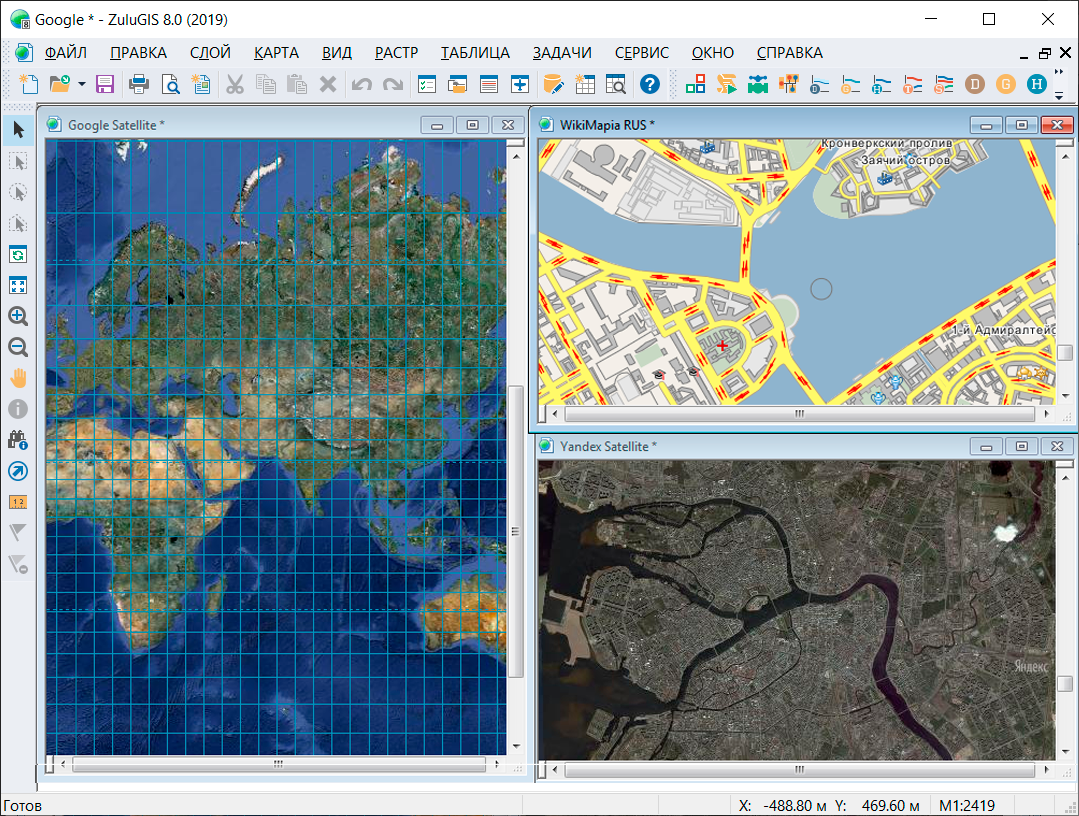Select the Zoom Out magnifier tool
The width and height of the screenshot is (1079, 816).
18,347
